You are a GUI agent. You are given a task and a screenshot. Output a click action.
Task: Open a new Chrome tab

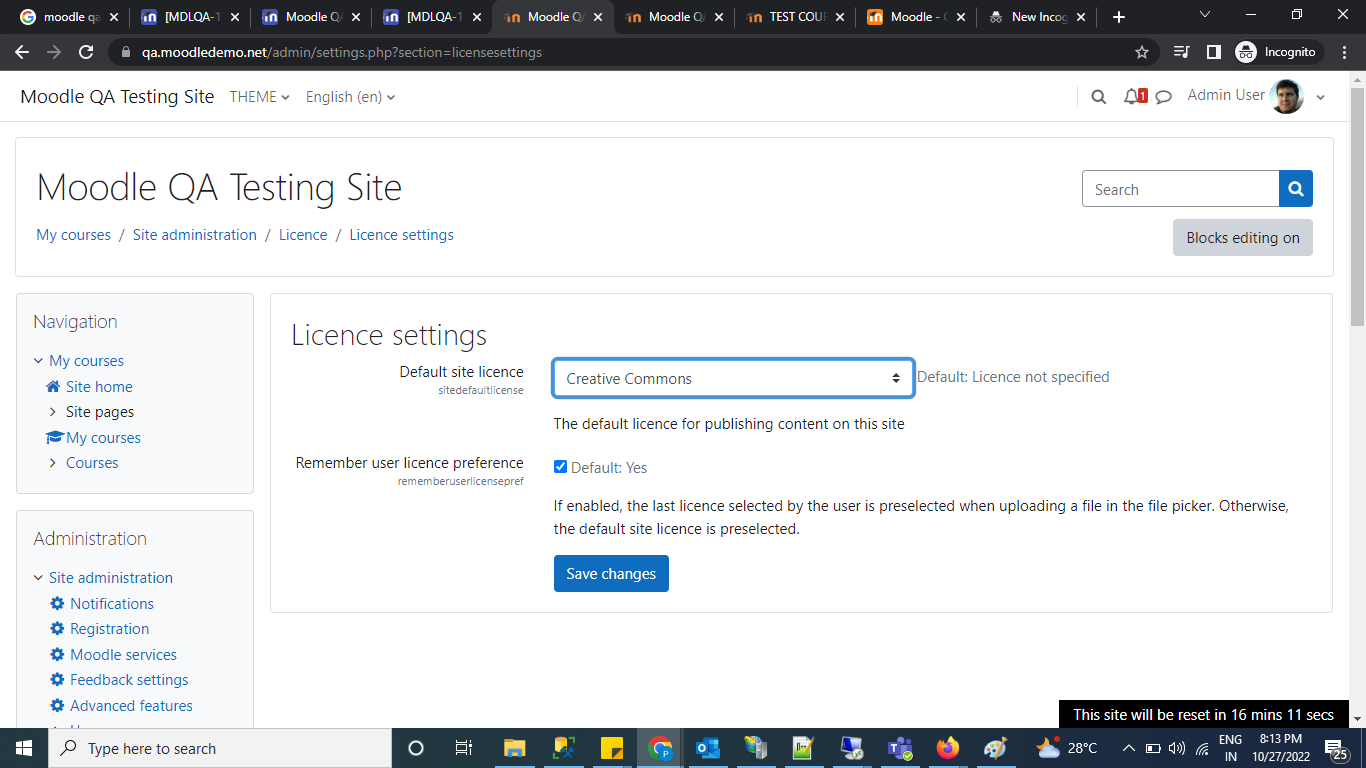coord(1119,17)
